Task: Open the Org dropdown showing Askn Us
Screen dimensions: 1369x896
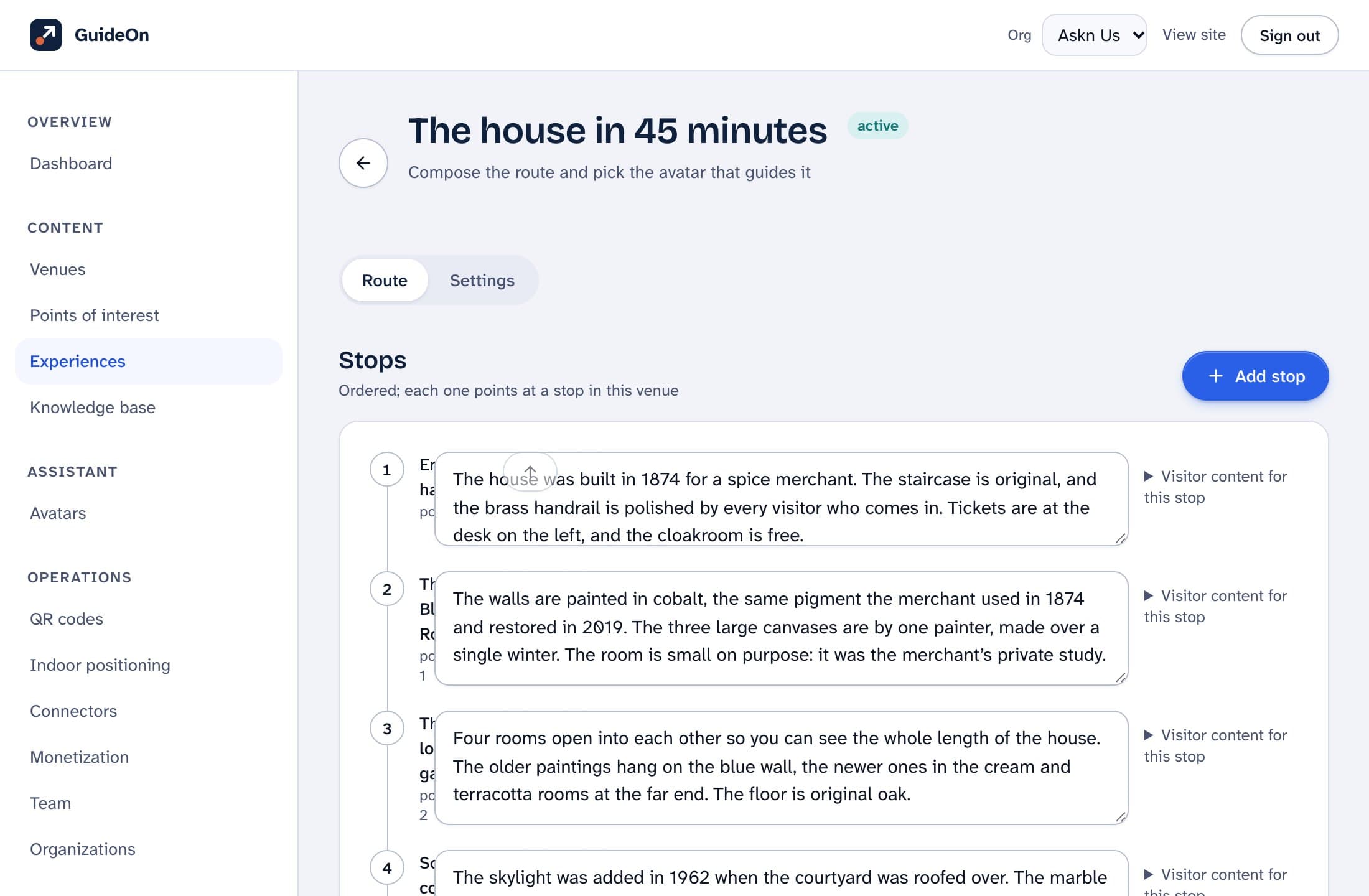Action: click(x=1095, y=35)
